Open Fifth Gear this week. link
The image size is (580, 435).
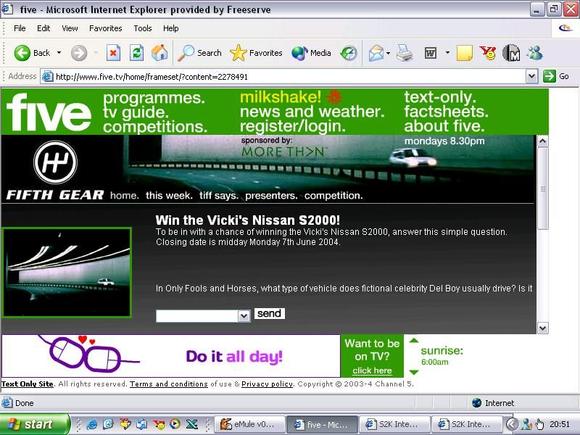[x=169, y=195]
